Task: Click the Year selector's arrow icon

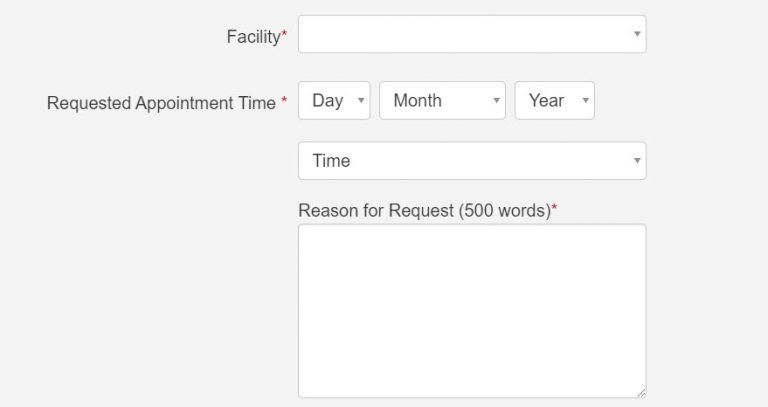Action: pyautogui.click(x=585, y=100)
